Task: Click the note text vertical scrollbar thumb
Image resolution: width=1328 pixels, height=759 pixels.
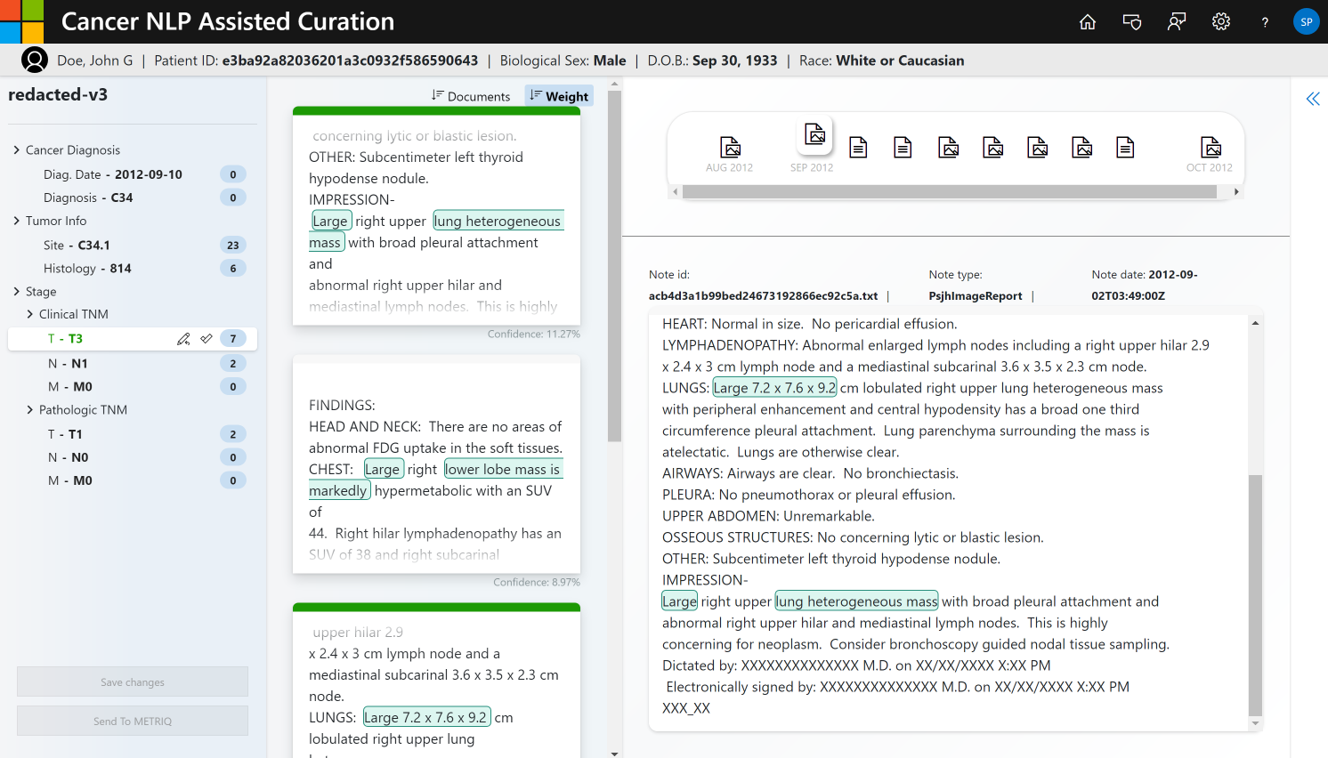Action: point(1255,596)
